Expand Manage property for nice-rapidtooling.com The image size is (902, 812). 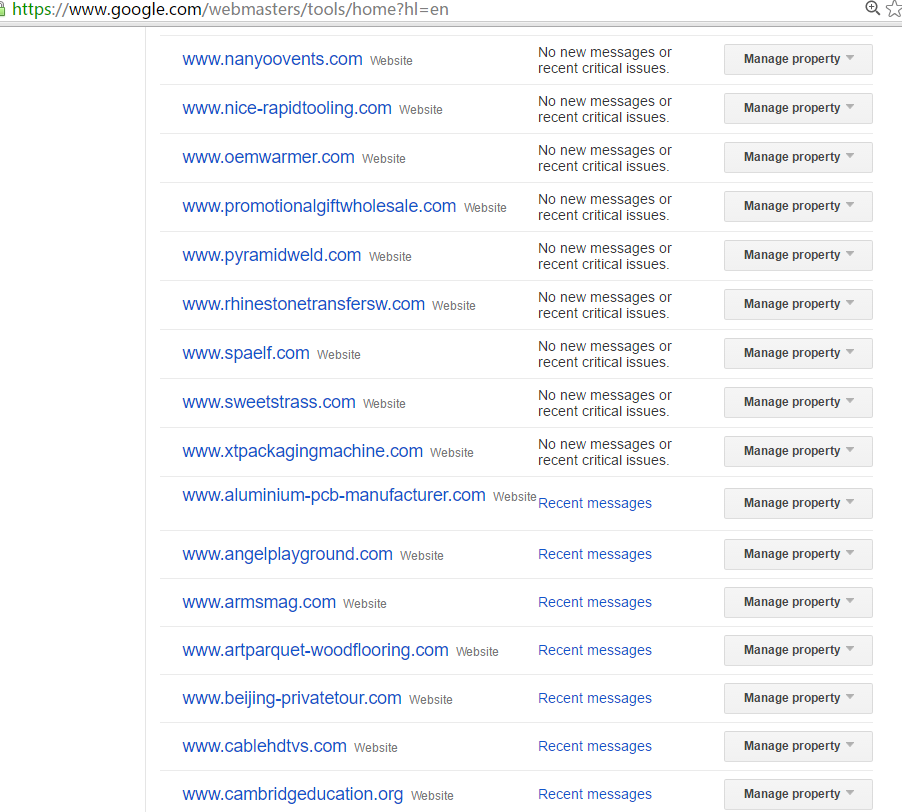pyautogui.click(x=798, y=108)
